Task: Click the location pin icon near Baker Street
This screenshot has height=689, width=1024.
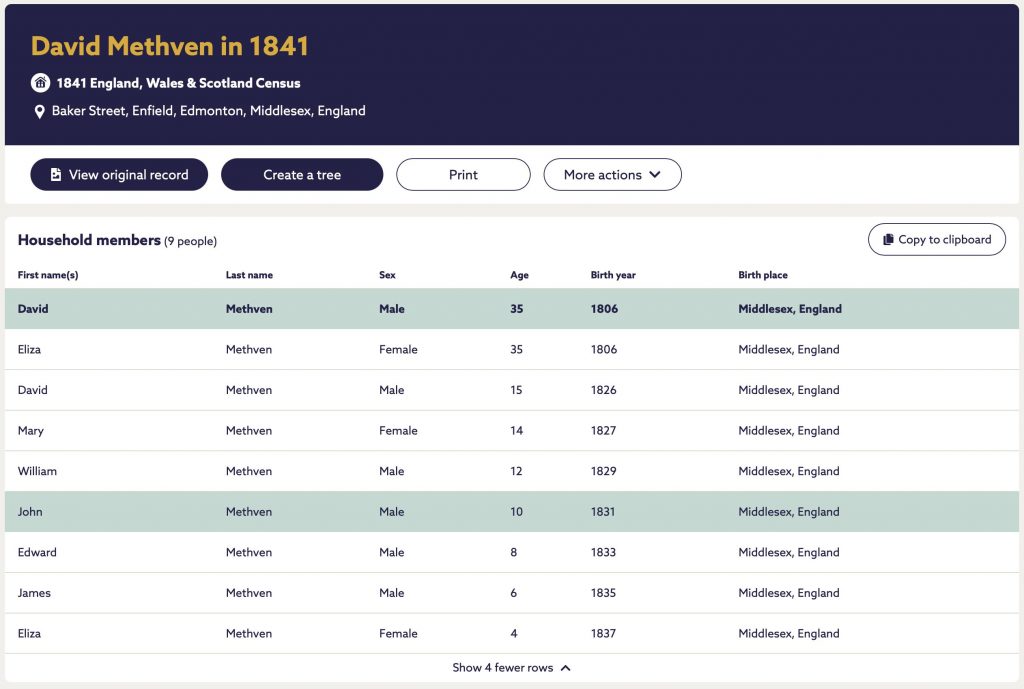Action: 40,112
